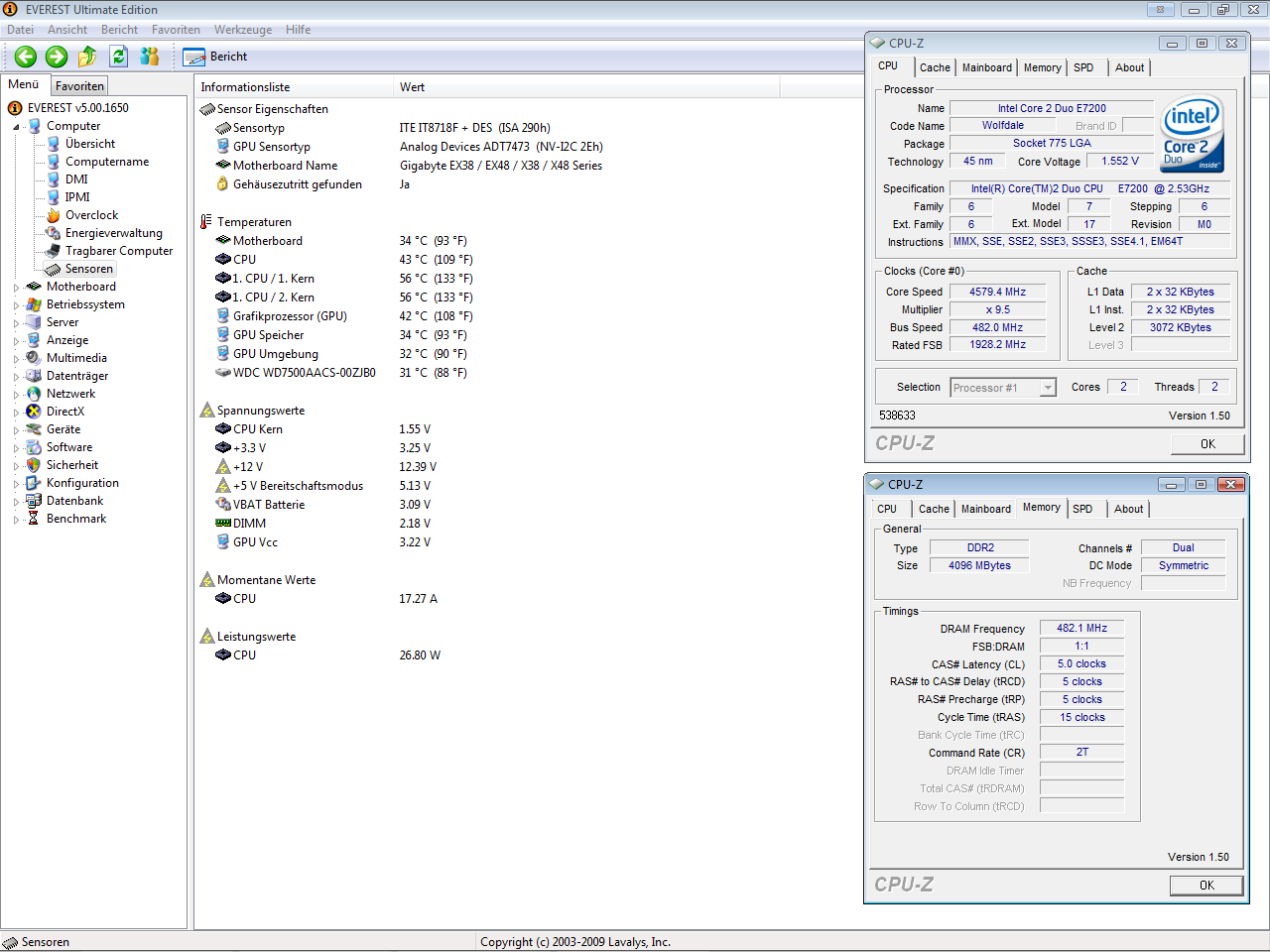Select the CPU Kern voltage row
This screenshot has width=1270, height=952.
pos(323,429)
